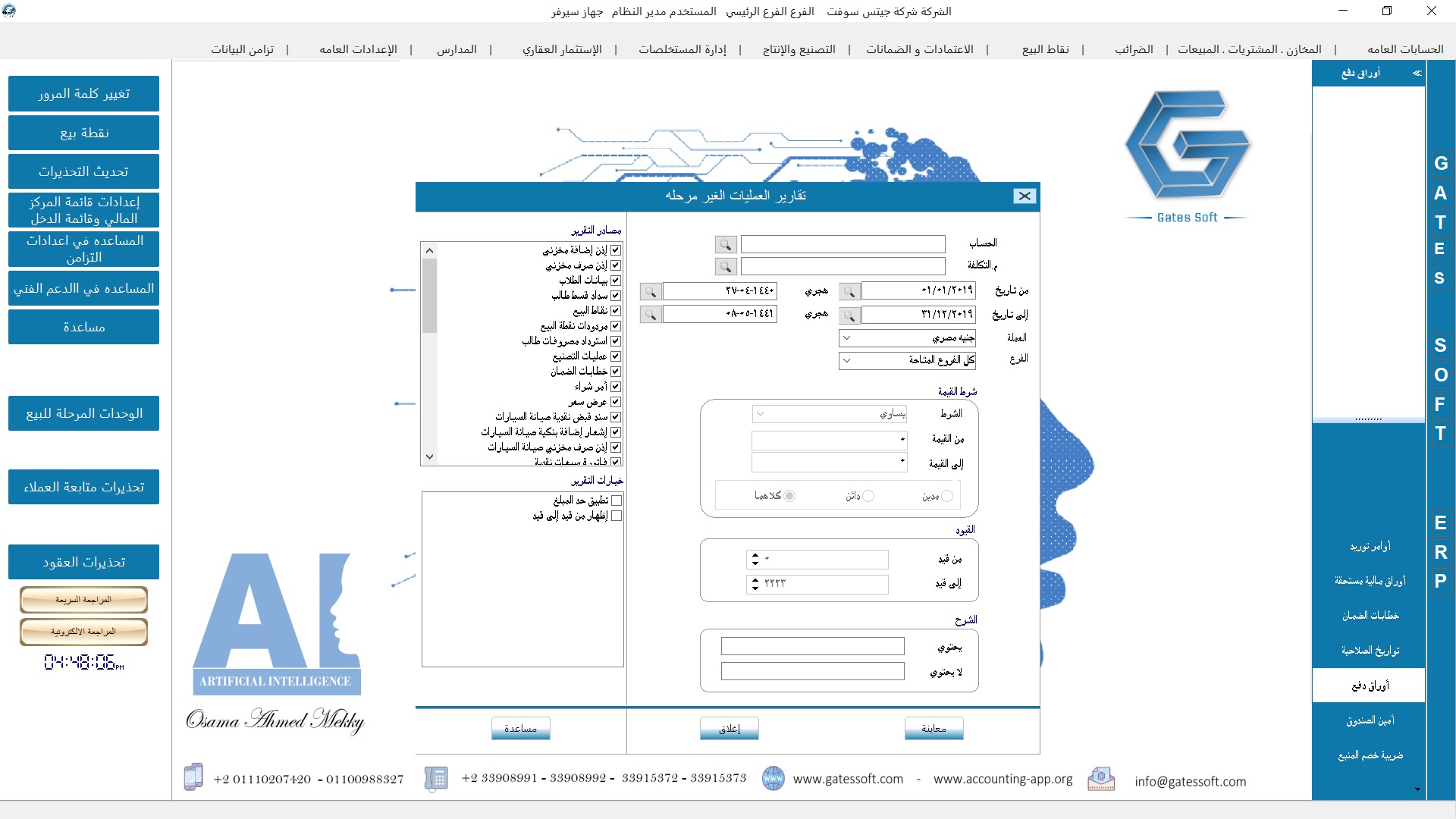Open the الفرع branch dropdown
Viewport: 1456px width, 819px height.
pyautogui.click(x=847, y=361)
